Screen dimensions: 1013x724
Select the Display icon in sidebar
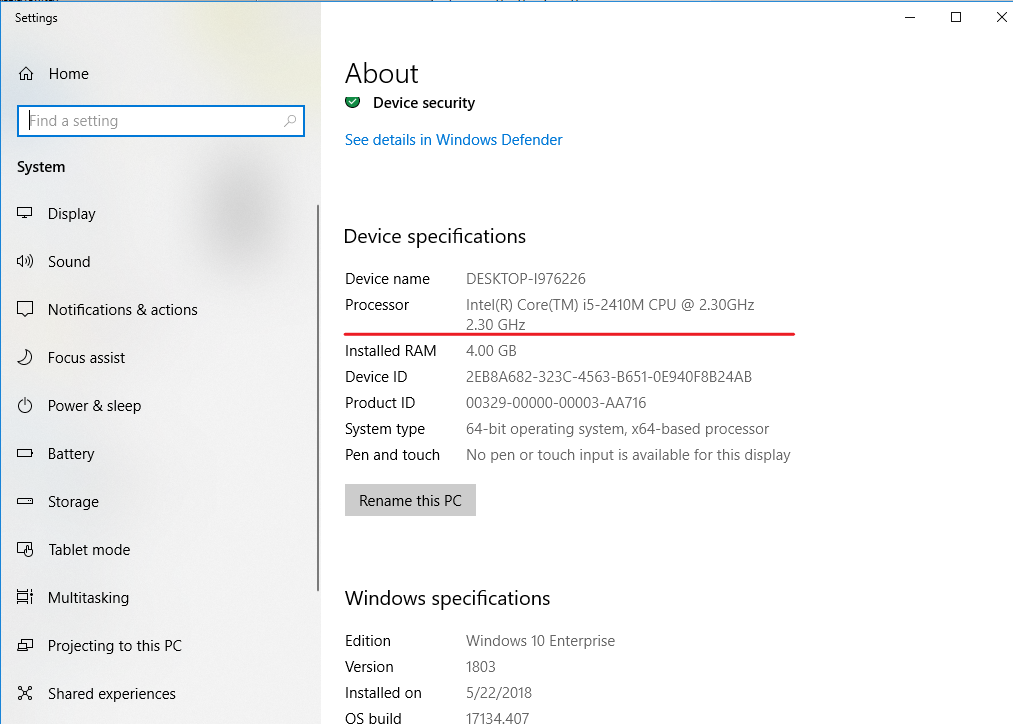click(x=25, y=213)
